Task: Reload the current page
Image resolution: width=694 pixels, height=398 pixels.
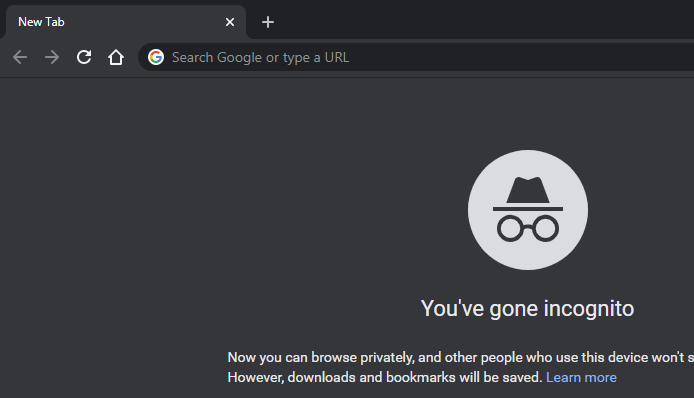Action: [x=84, y=57]
